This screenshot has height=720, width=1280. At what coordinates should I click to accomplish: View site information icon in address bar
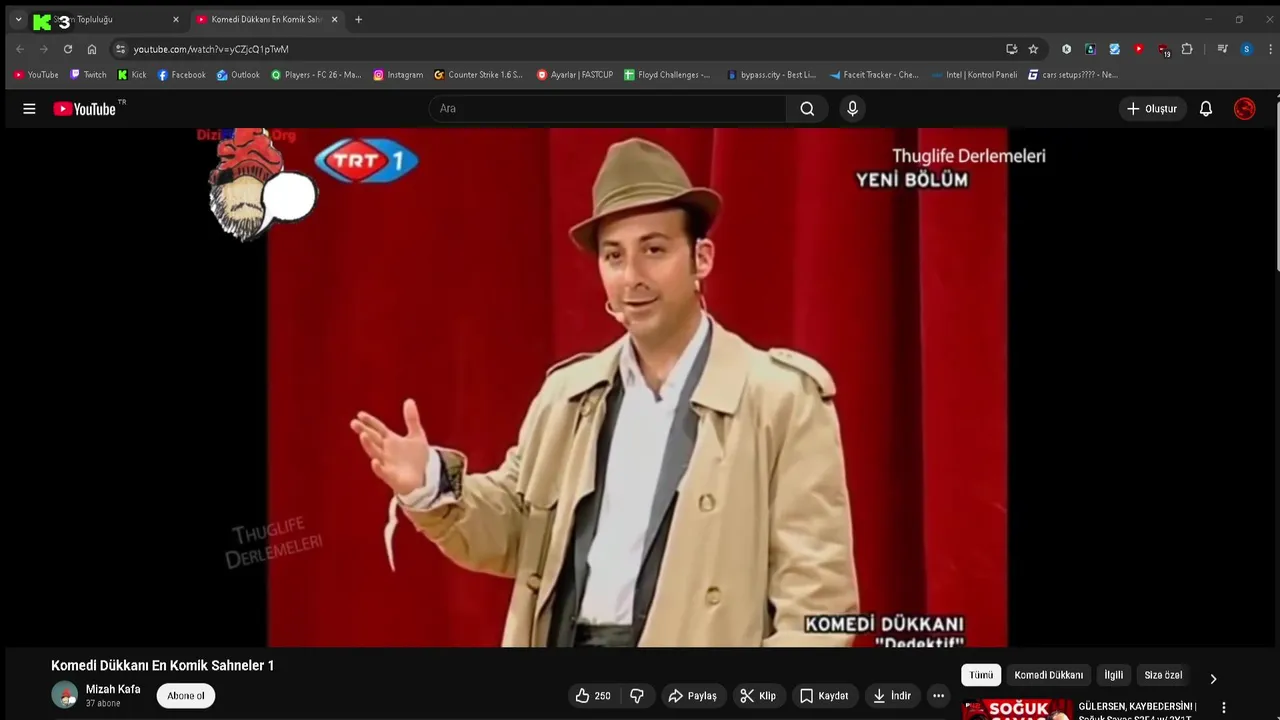point(120,49)
